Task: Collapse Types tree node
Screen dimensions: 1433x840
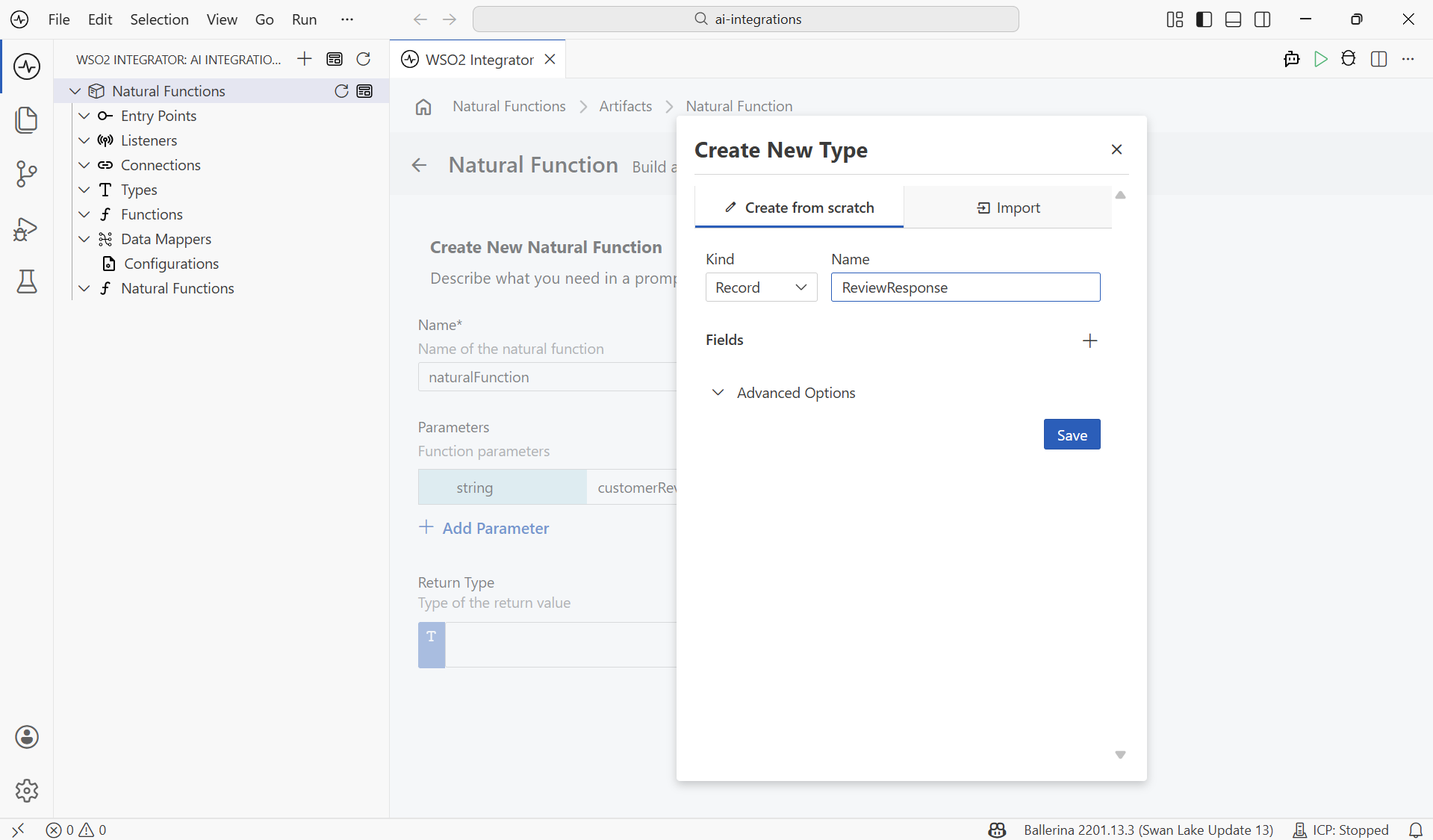Action: coord(84,190)
